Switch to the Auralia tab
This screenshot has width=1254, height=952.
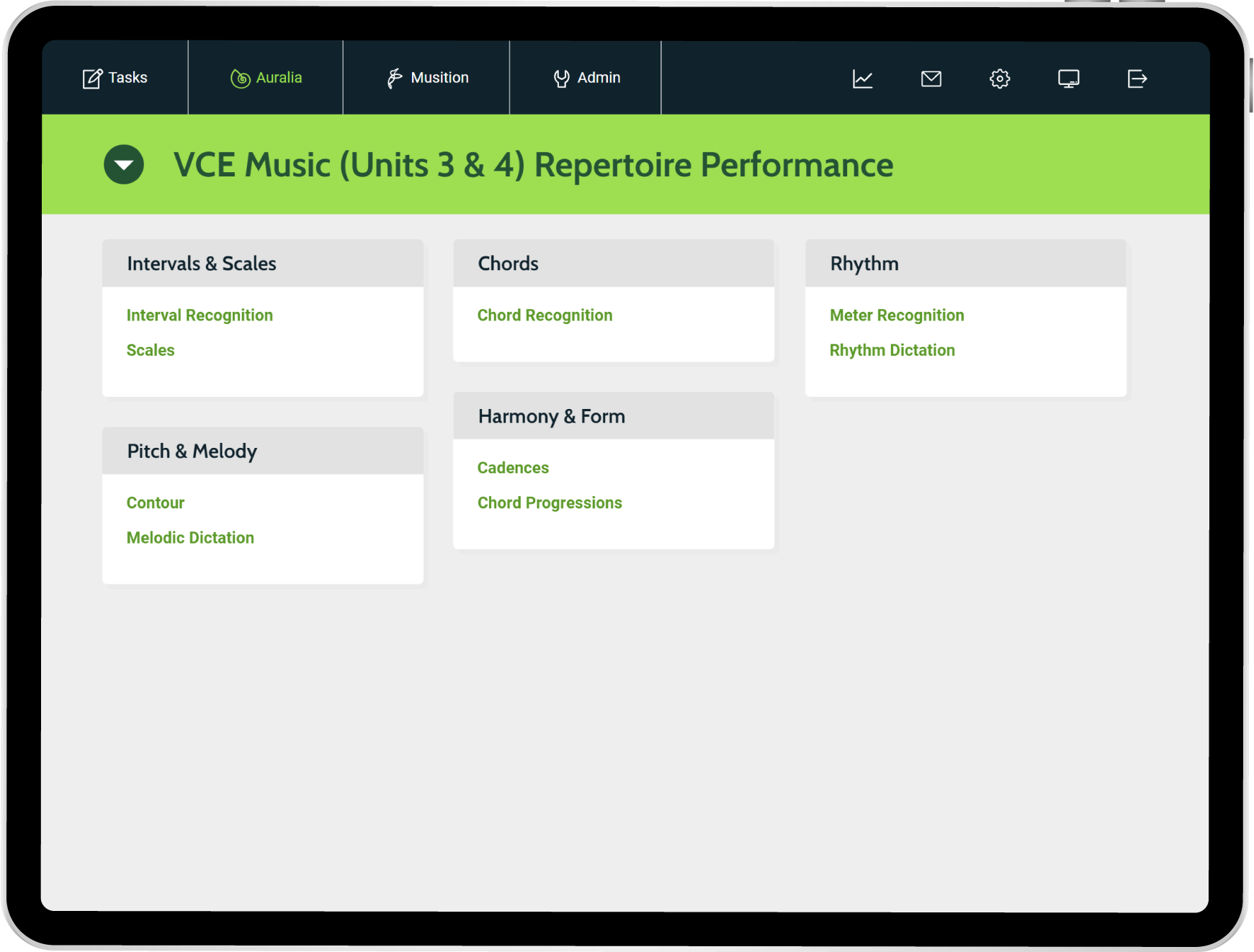click(x=266, y=78)
